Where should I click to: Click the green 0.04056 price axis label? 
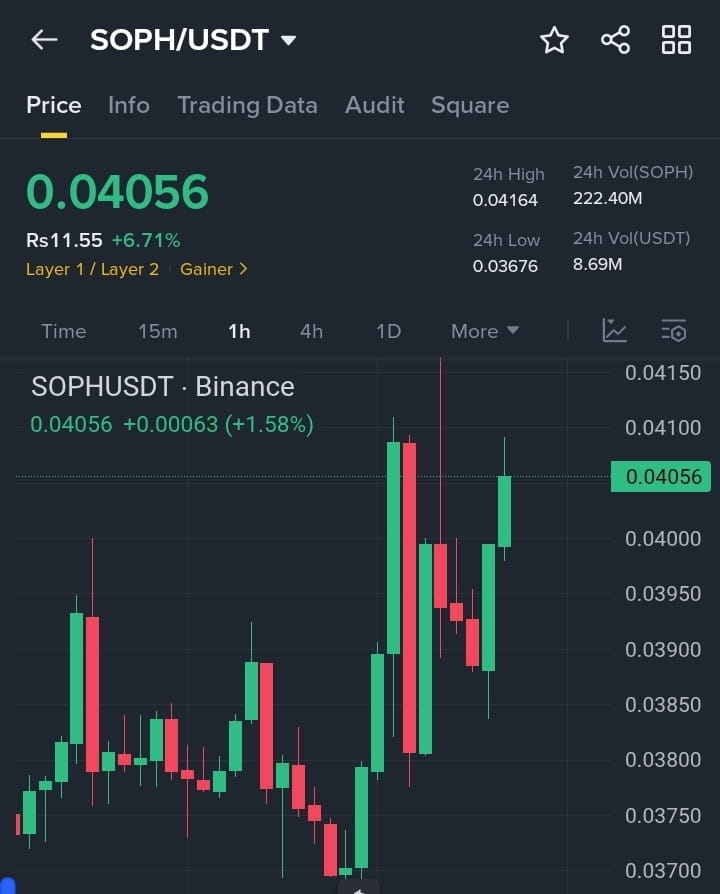tap(661, 477)
